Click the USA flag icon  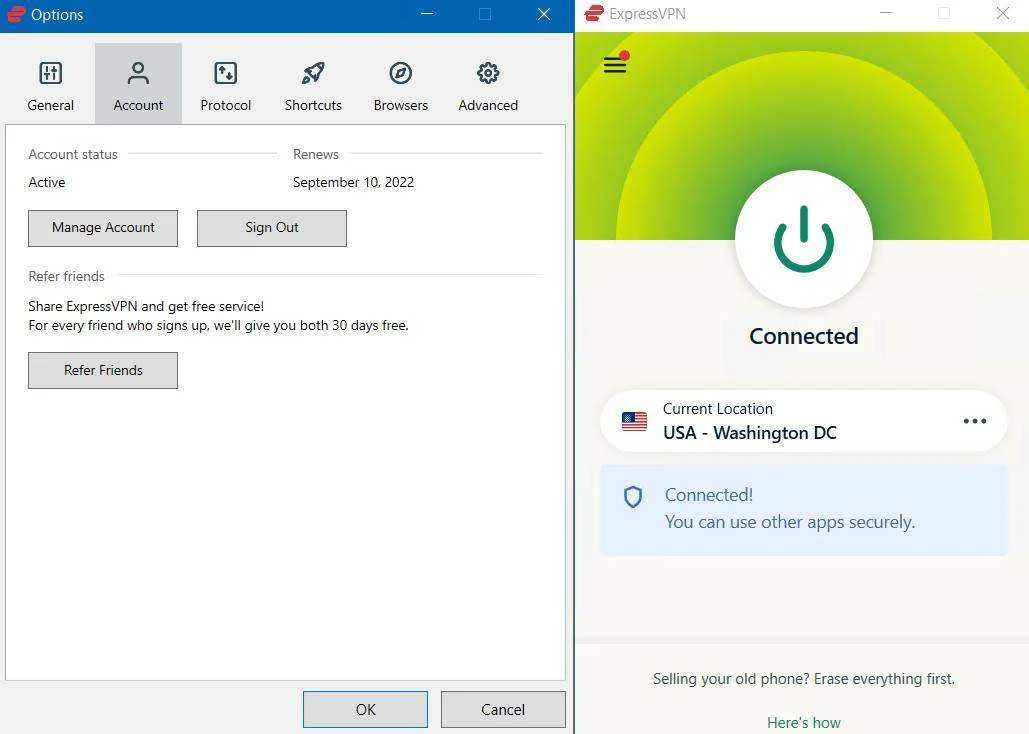coord(634,421)
